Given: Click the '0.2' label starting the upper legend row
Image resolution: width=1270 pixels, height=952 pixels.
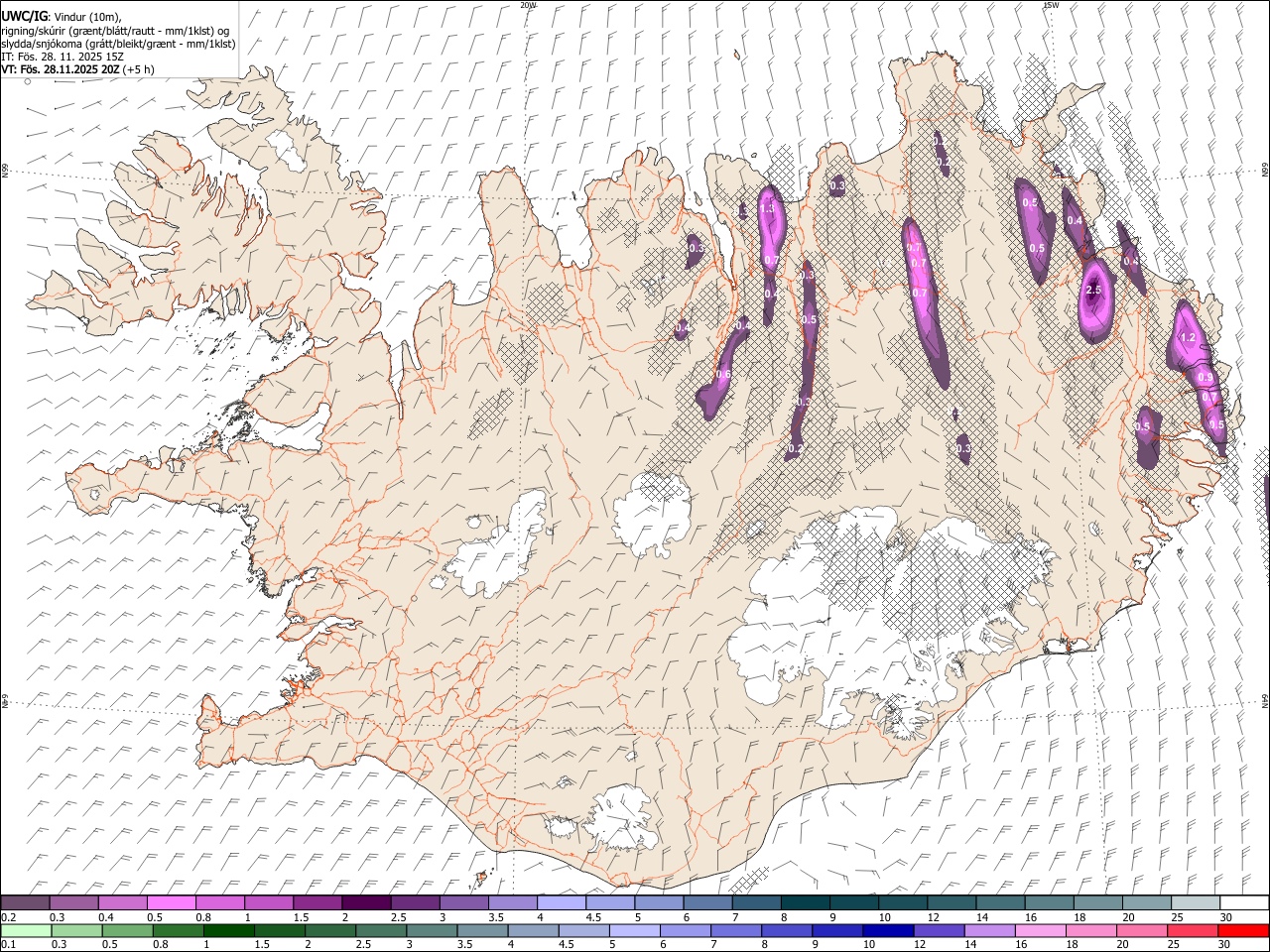Looking at the screenshot, I should (x=9, y=917).
